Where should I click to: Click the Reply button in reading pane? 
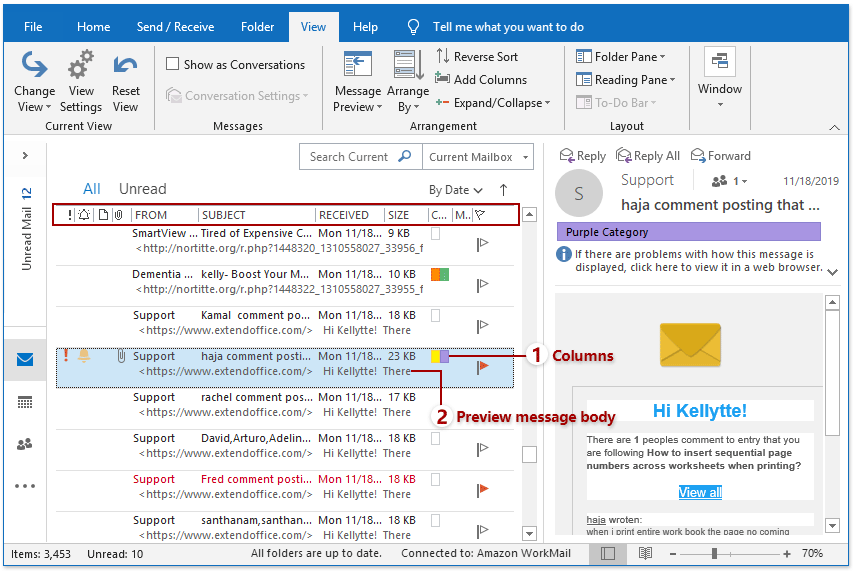(583, 156)
